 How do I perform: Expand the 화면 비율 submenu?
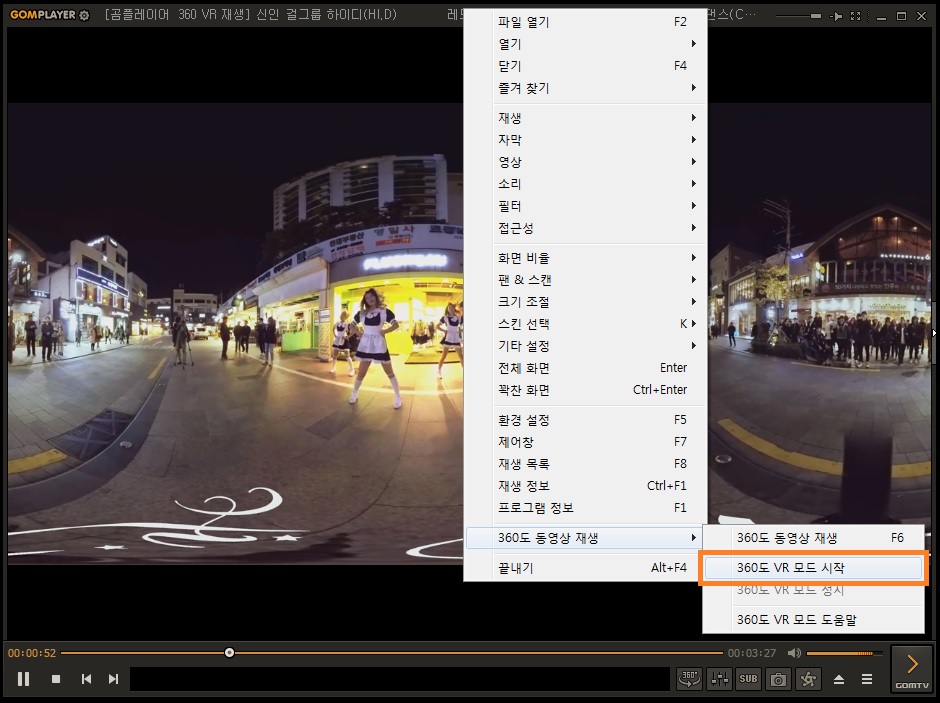(585, 258)
